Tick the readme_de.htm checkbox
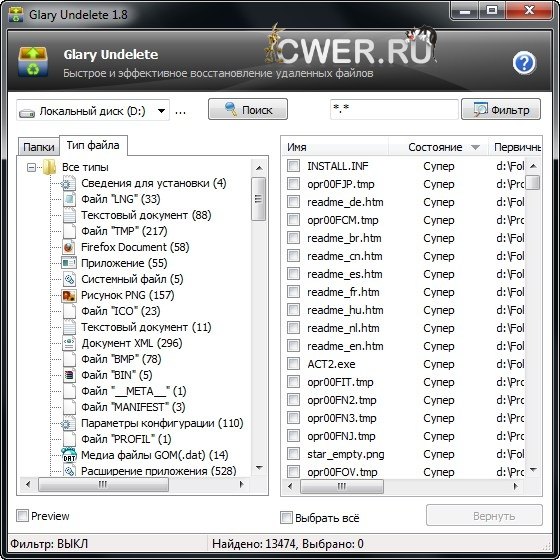Viewport: 560px width, 560px height. coord(294,202)
